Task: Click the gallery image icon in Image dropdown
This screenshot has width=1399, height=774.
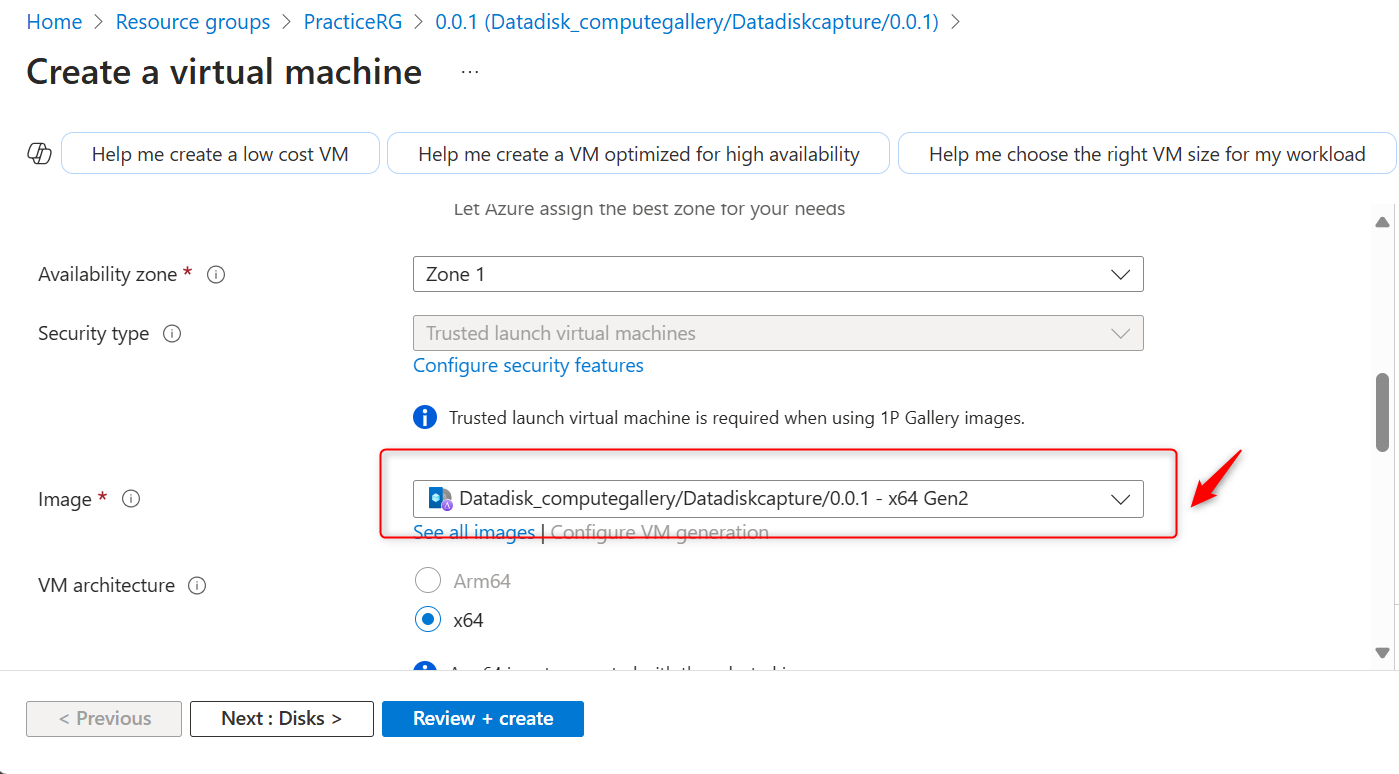Action: [x=440, y=498]
